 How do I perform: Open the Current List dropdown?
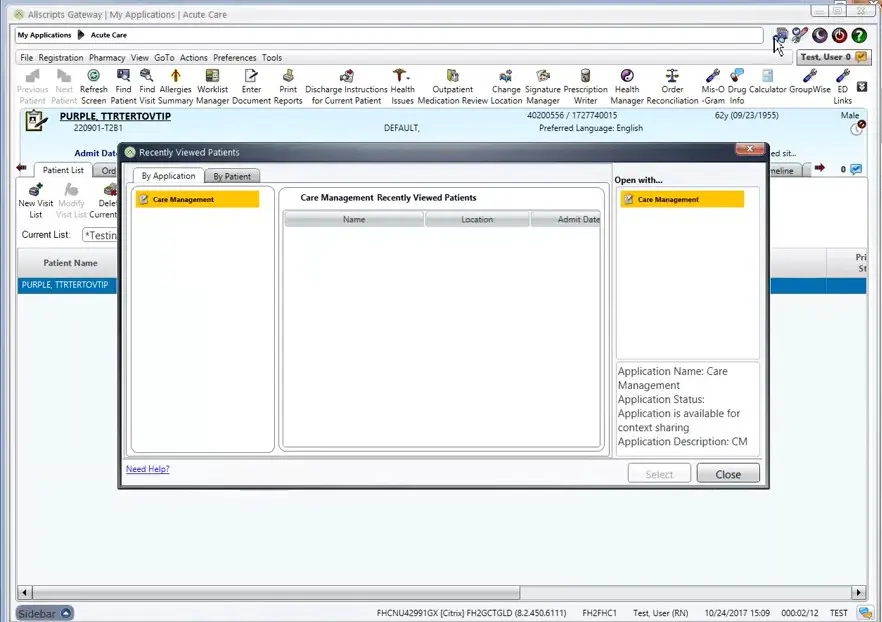pyautogui.click(x=101, y=234)
